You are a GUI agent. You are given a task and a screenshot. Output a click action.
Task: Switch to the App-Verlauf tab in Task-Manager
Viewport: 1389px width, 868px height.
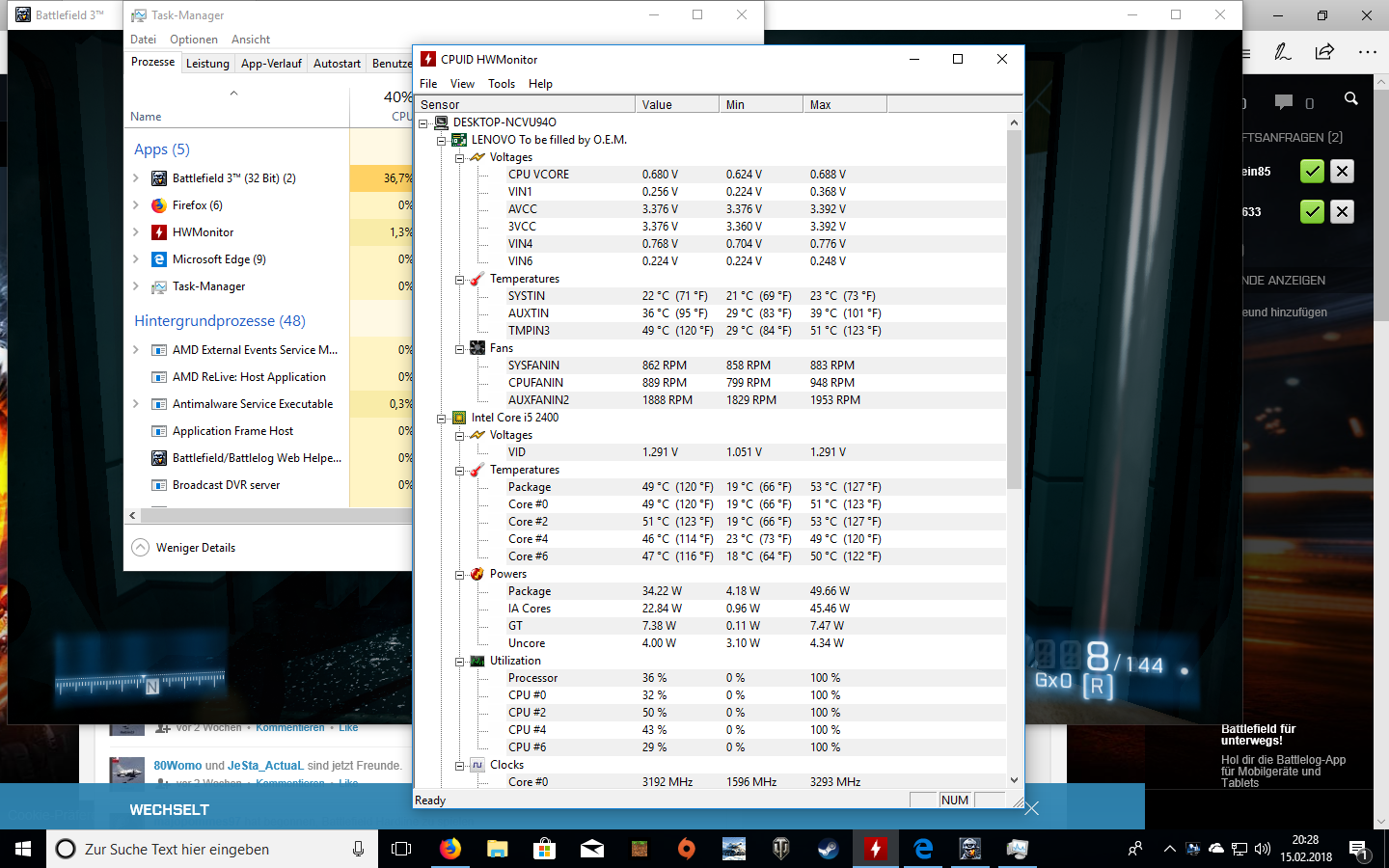point(271,64)
